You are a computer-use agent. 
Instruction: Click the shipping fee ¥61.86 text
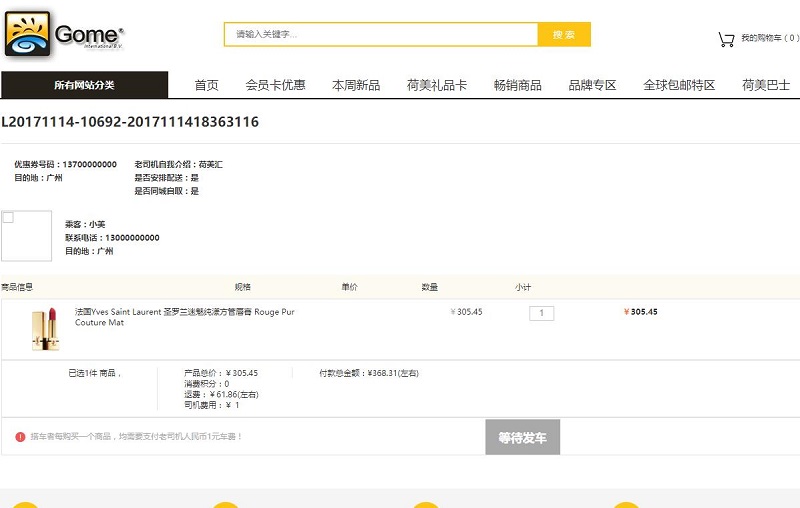pyautogui.click(x=221, y=394)
